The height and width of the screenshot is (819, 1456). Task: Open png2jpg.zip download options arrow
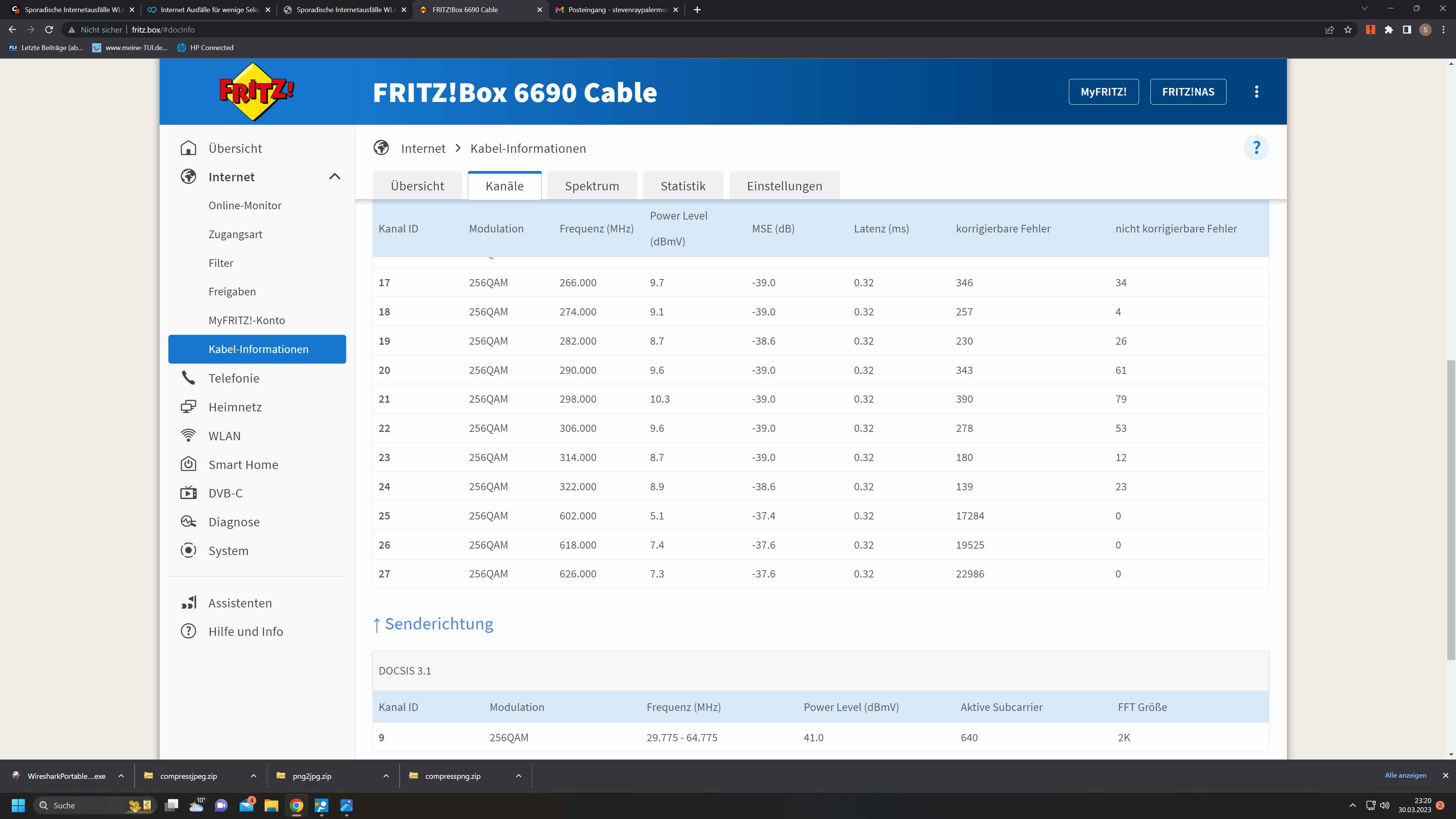click(386, 776)
